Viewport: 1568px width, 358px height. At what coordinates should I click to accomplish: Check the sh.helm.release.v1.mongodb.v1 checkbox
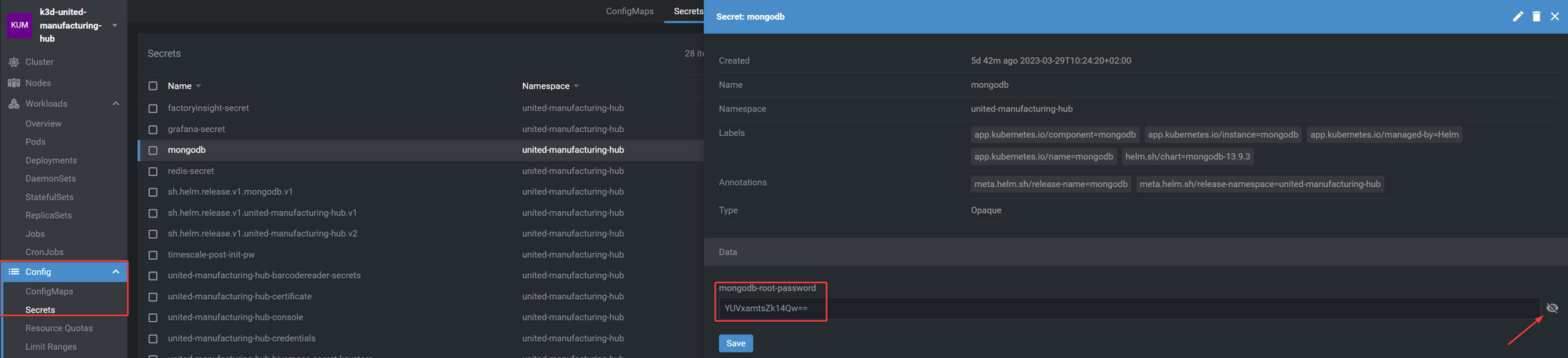click(153, 192)
